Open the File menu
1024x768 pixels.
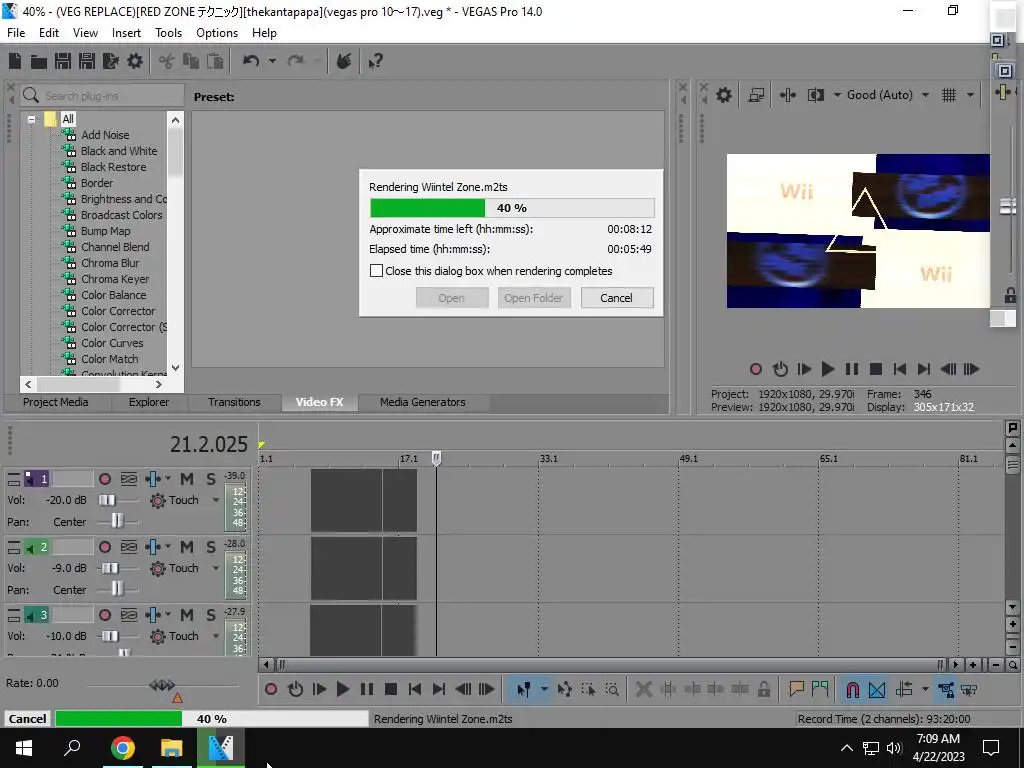click(16, 33)
